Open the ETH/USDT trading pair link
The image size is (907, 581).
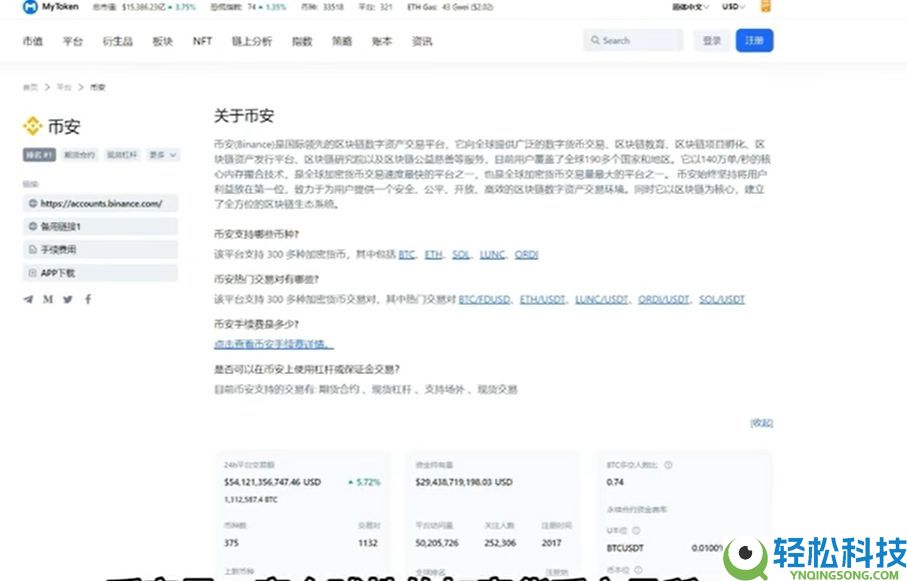point(543,300)
